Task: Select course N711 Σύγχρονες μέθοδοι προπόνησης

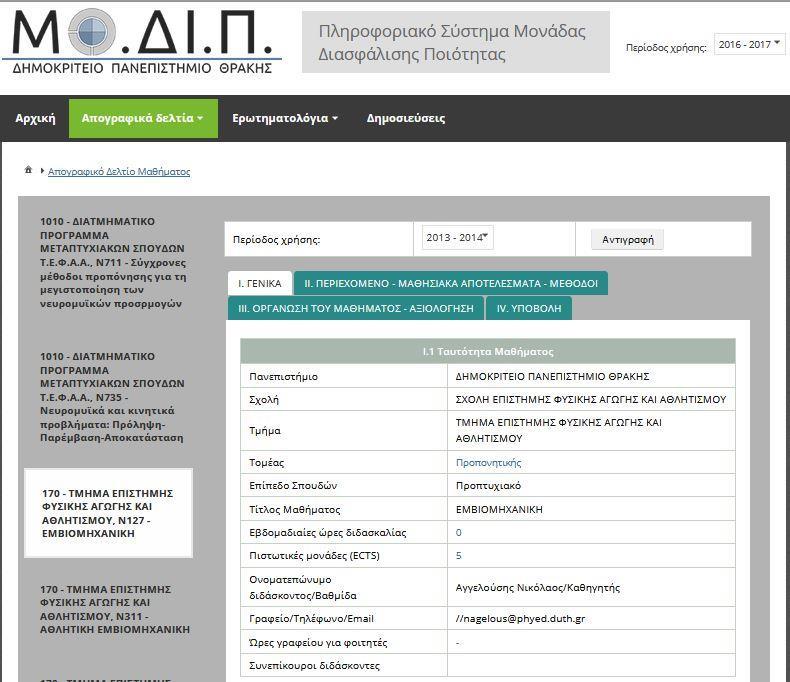Action: click(113, 262)
